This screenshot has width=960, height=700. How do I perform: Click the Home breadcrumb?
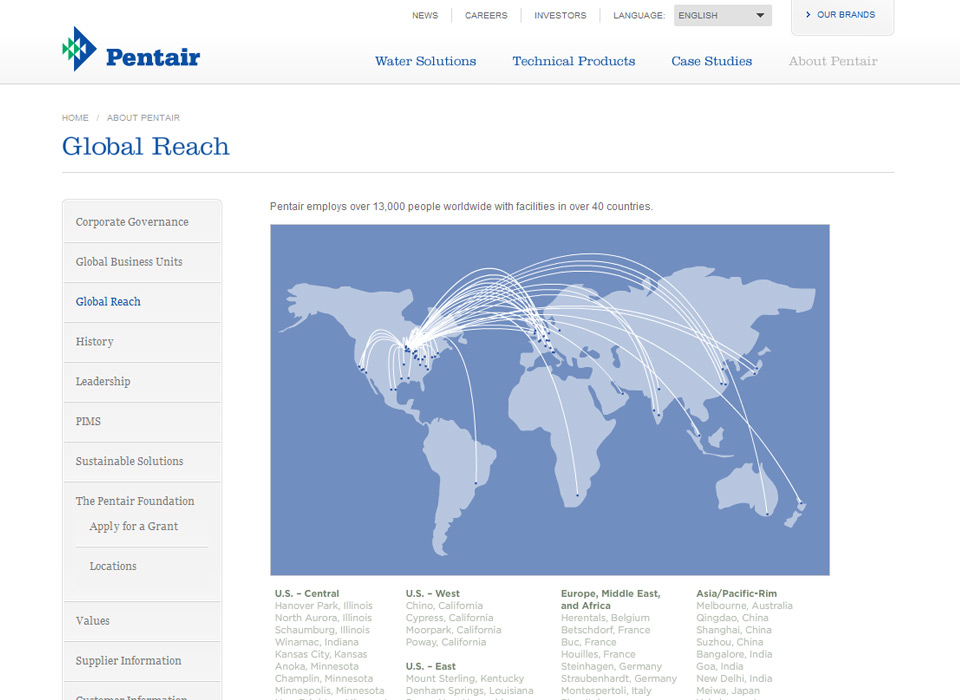pyautogui.click(x=75, y=118)
